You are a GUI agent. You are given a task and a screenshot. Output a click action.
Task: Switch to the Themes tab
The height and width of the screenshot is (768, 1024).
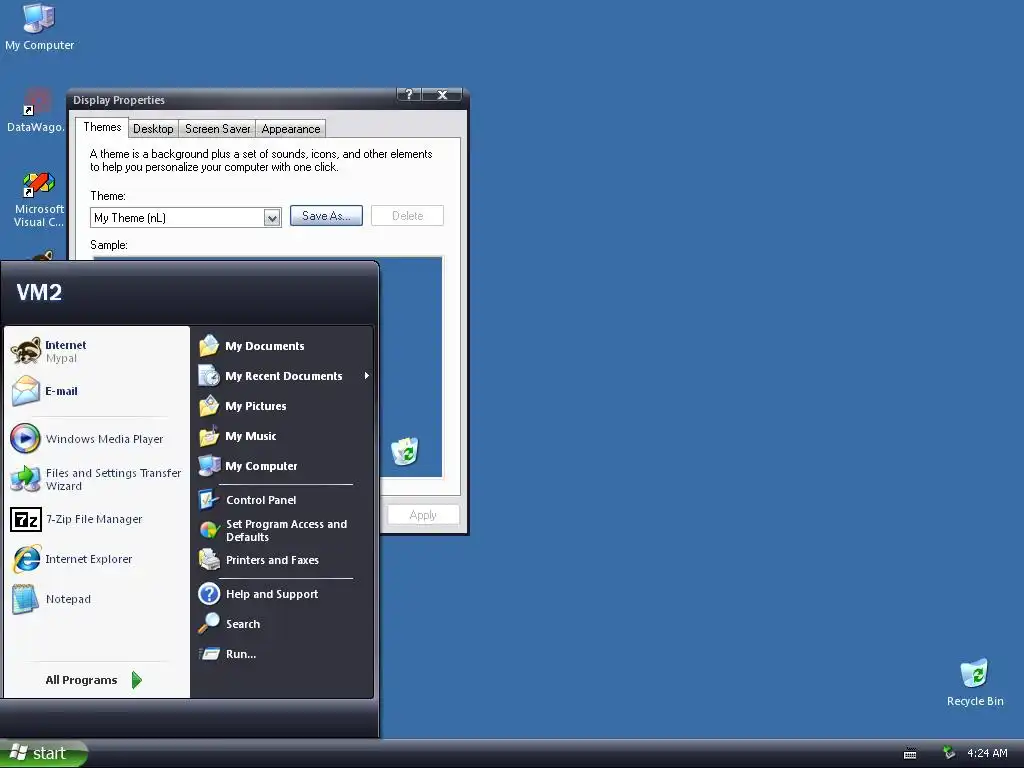102,127
